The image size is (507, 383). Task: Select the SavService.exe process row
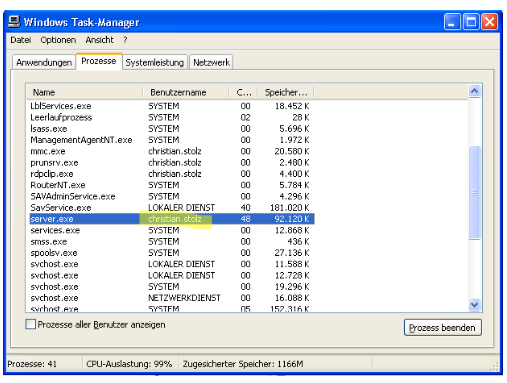(x=170, y=208)
